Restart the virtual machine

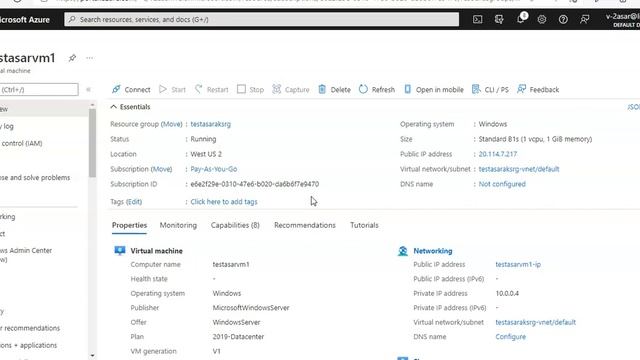[x=211, y=89]
